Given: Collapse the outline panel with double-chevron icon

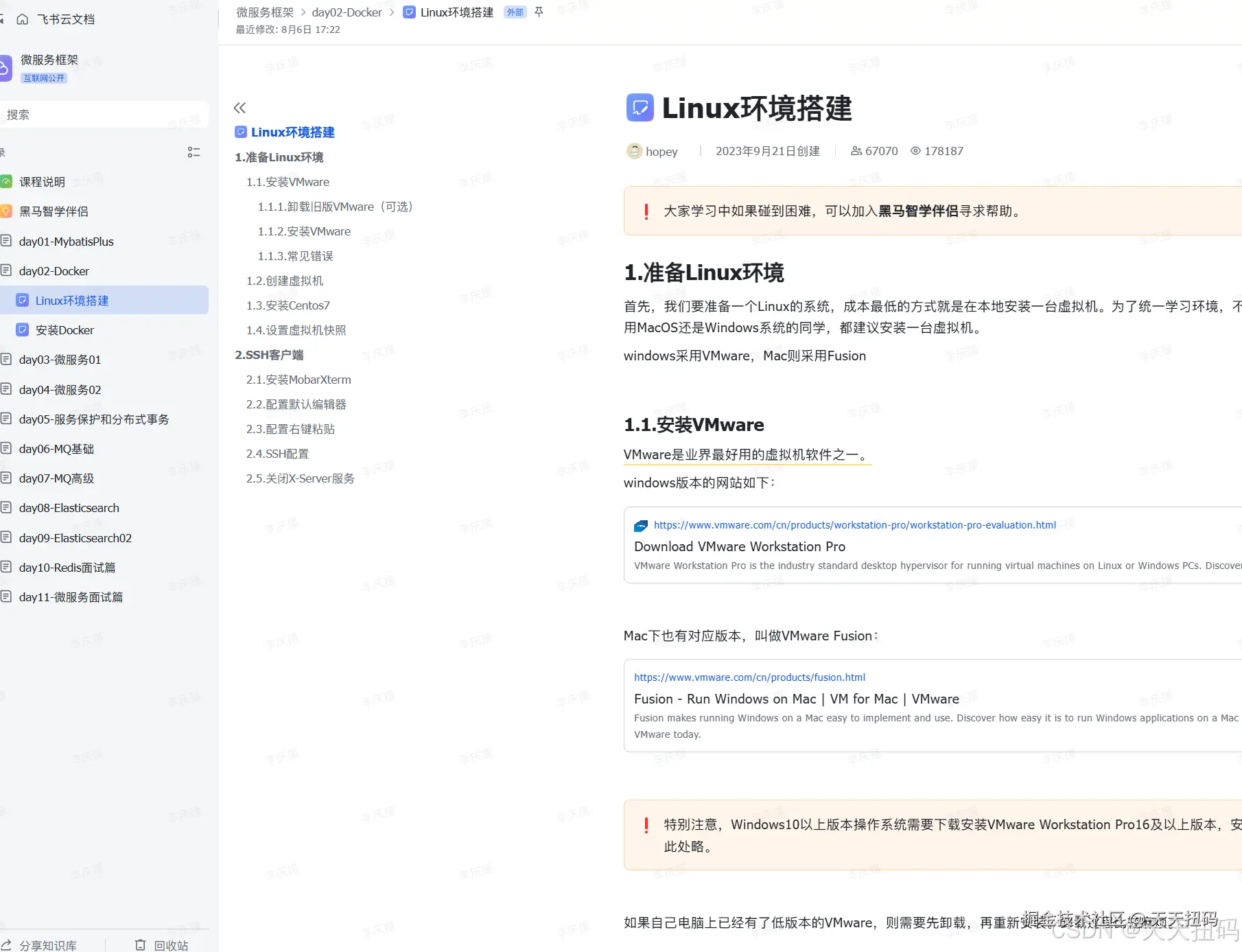Looking at the screenshot, I should click(x=239, y=108).
